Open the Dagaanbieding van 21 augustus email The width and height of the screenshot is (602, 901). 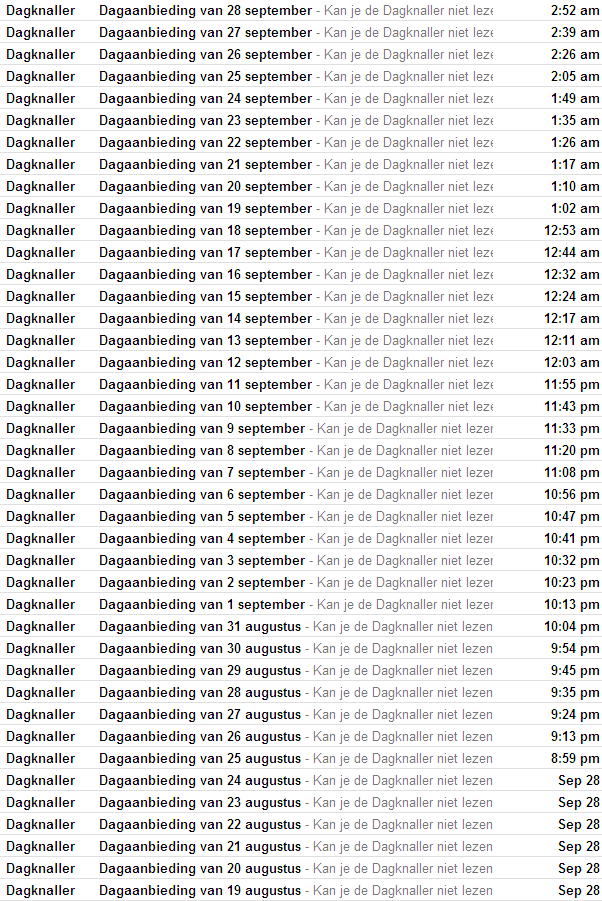tap(301, 846)
